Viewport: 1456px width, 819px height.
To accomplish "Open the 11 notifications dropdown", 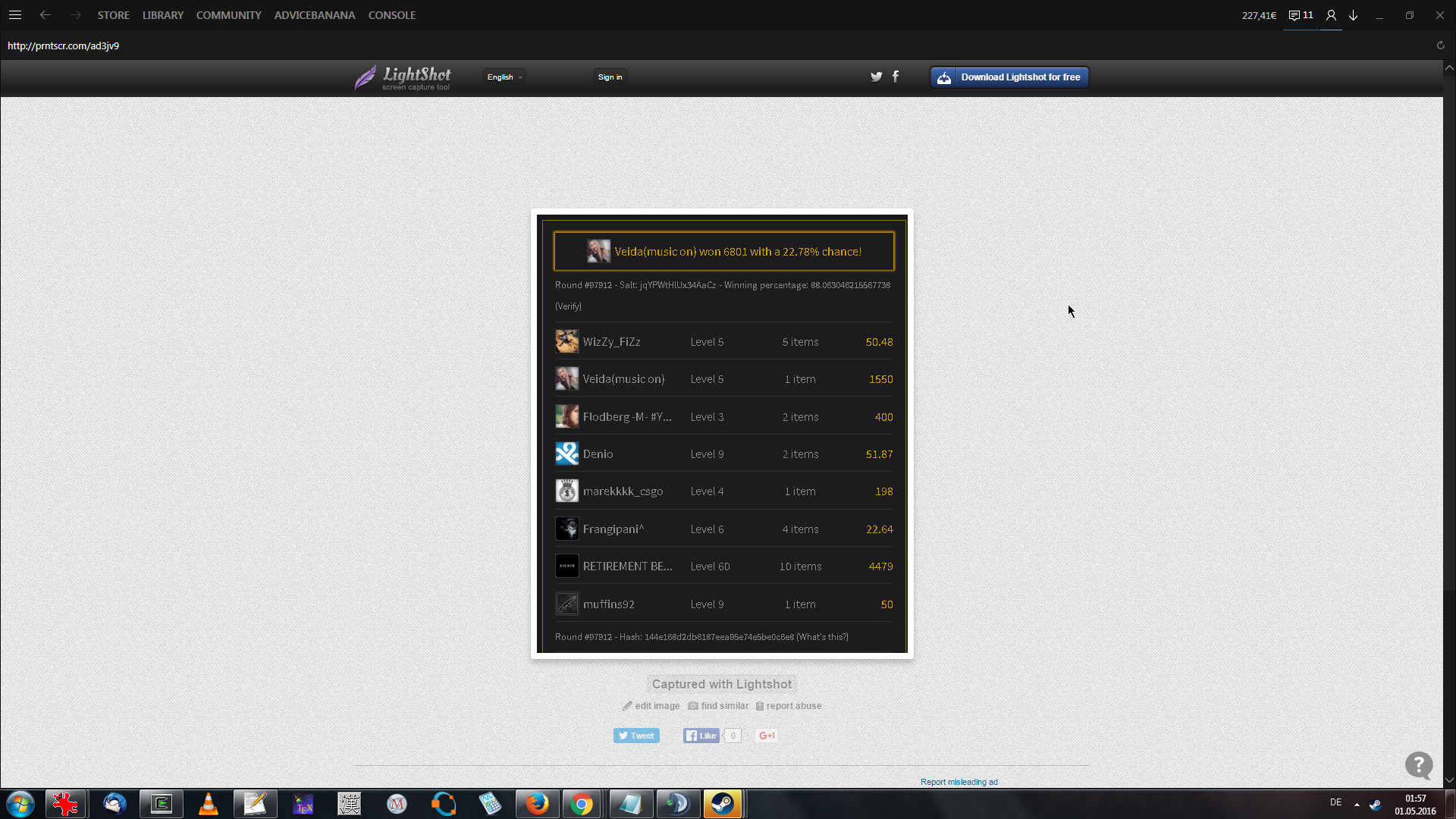I will click(1301, 15).
